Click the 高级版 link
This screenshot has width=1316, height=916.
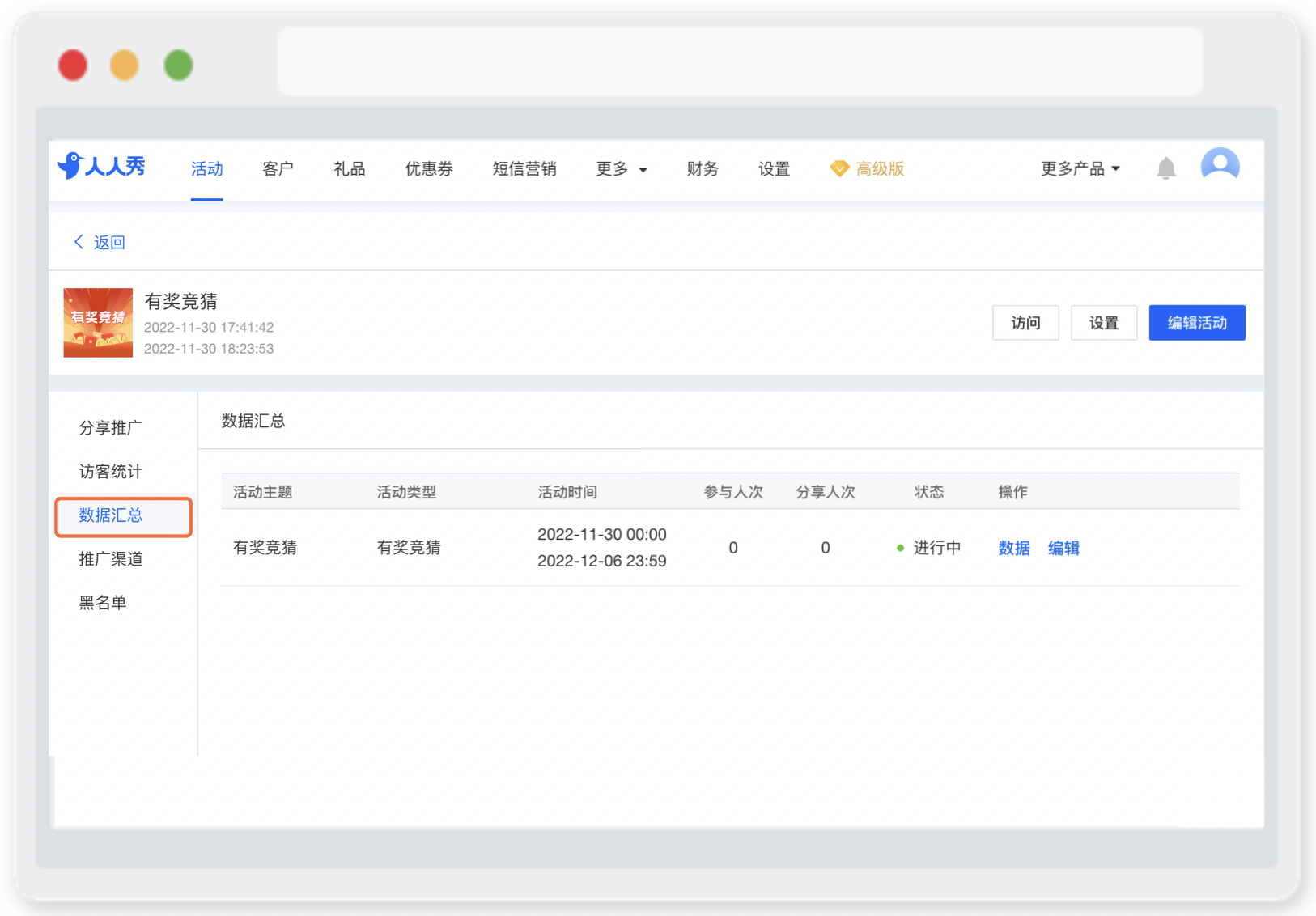coord(880,168)
